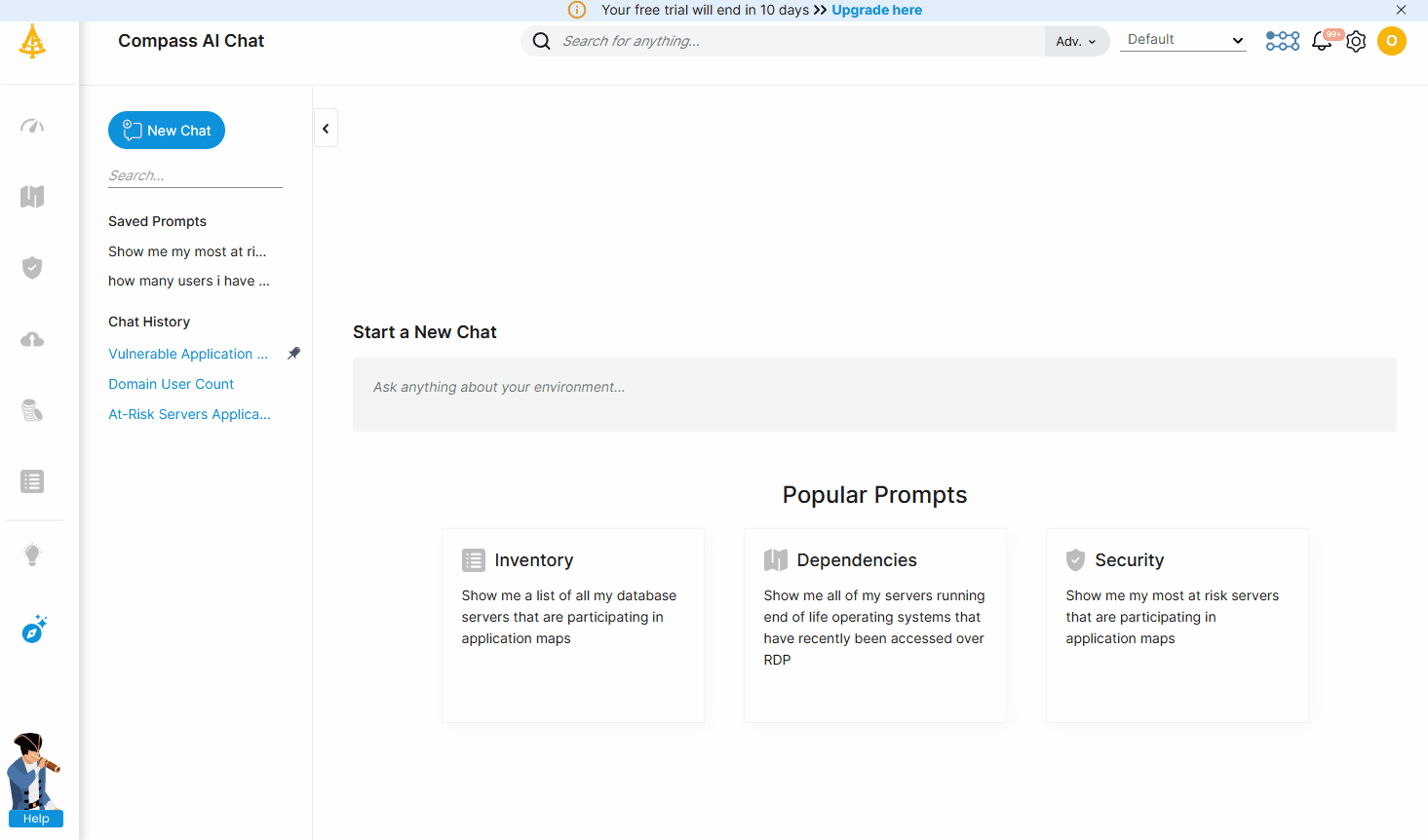Viewport: 1428px width, 840px height.
Task: Start a New Chat
Action: pos(167,131)
